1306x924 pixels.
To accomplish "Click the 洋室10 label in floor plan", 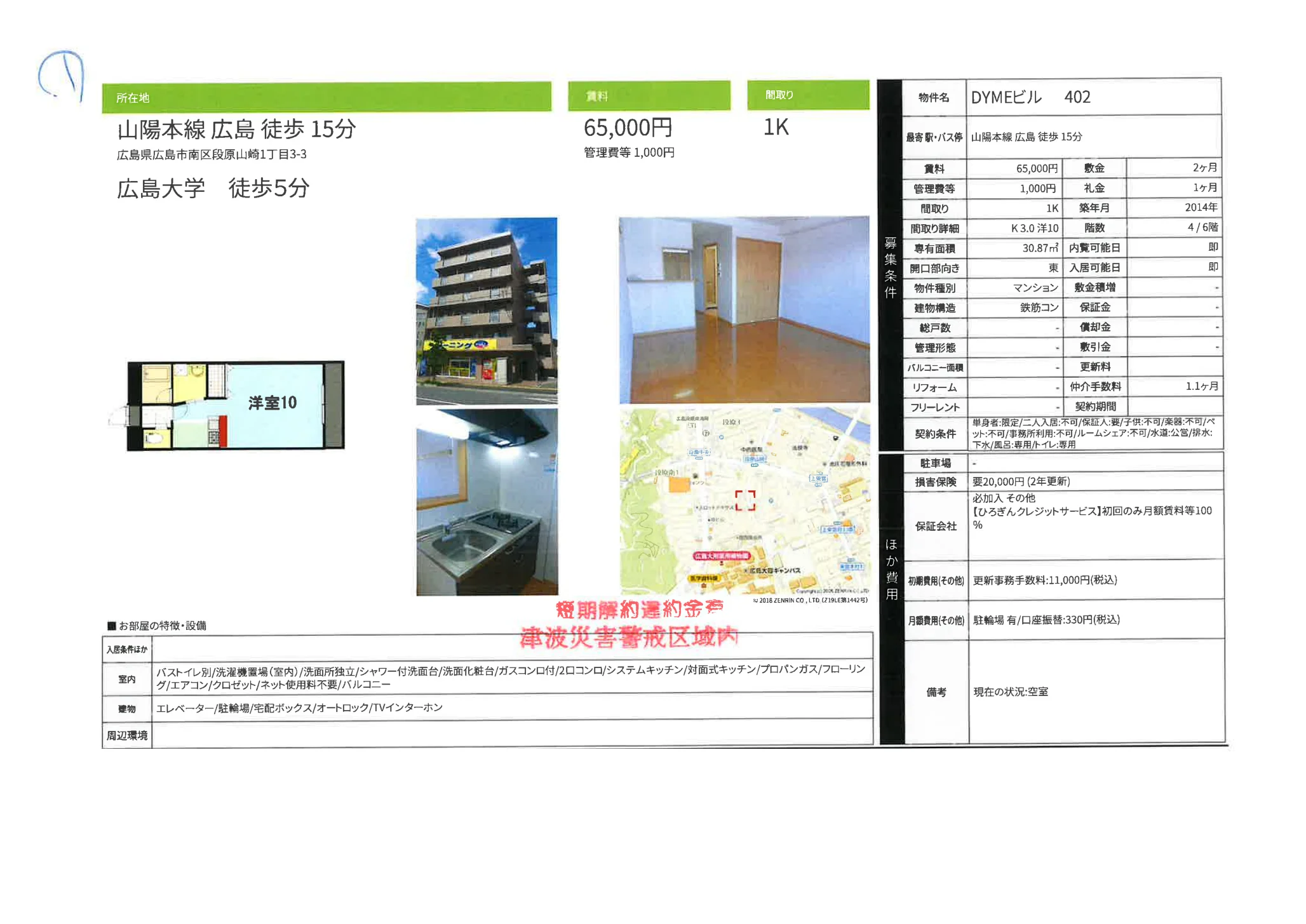I will 272,403.
